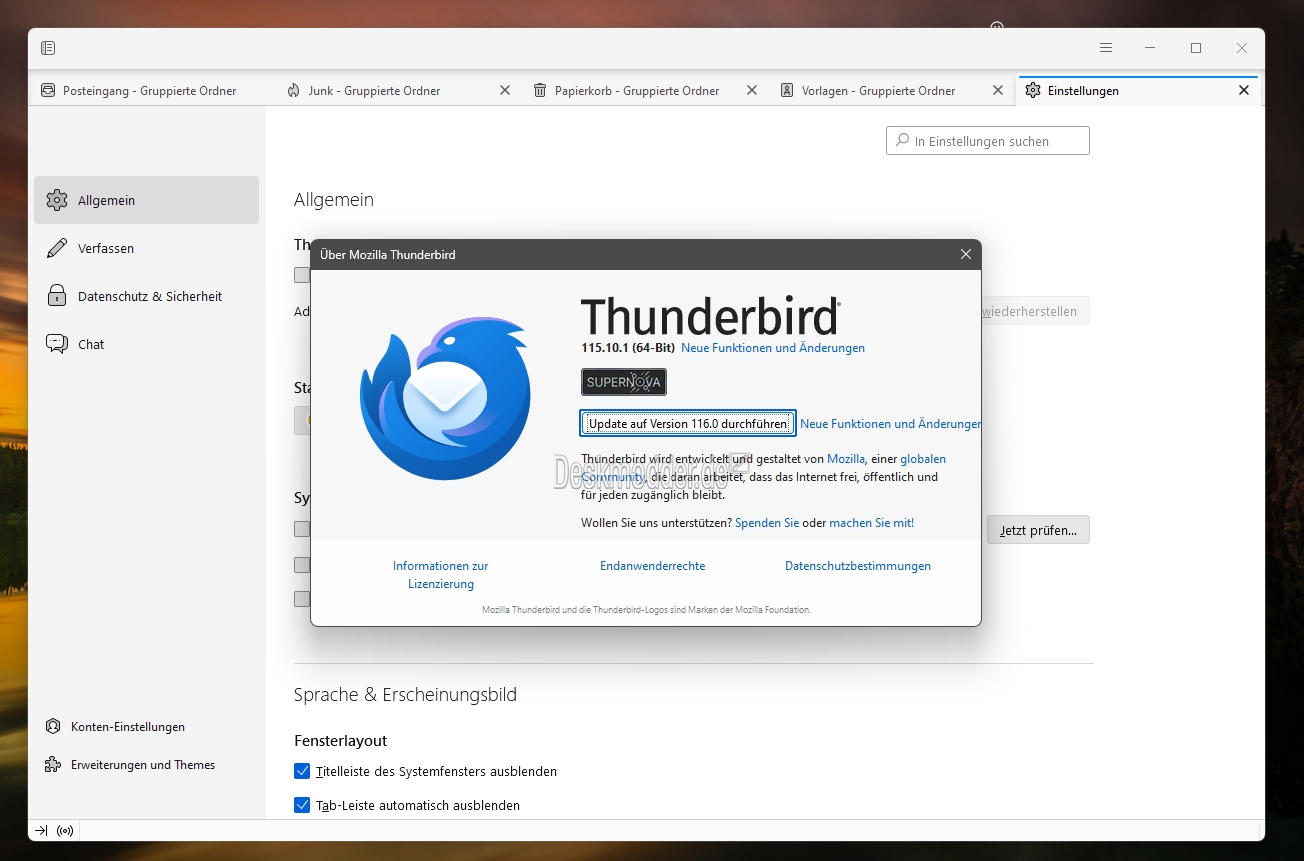This screenshot has height=861, width=1304.
Task: Focus the 'In Einstellungen suchen' search field
Action: (988, 141)
